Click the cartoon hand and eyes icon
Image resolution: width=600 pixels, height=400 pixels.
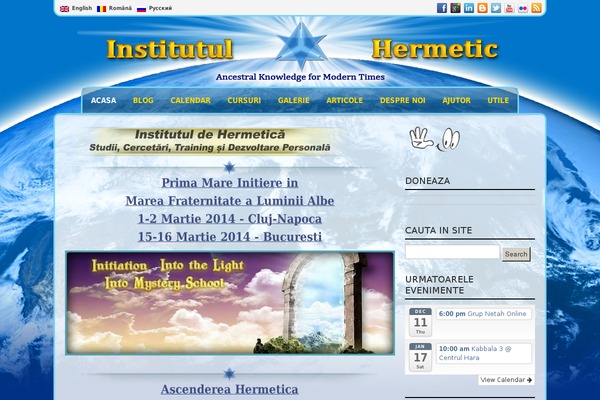[435, 139]
